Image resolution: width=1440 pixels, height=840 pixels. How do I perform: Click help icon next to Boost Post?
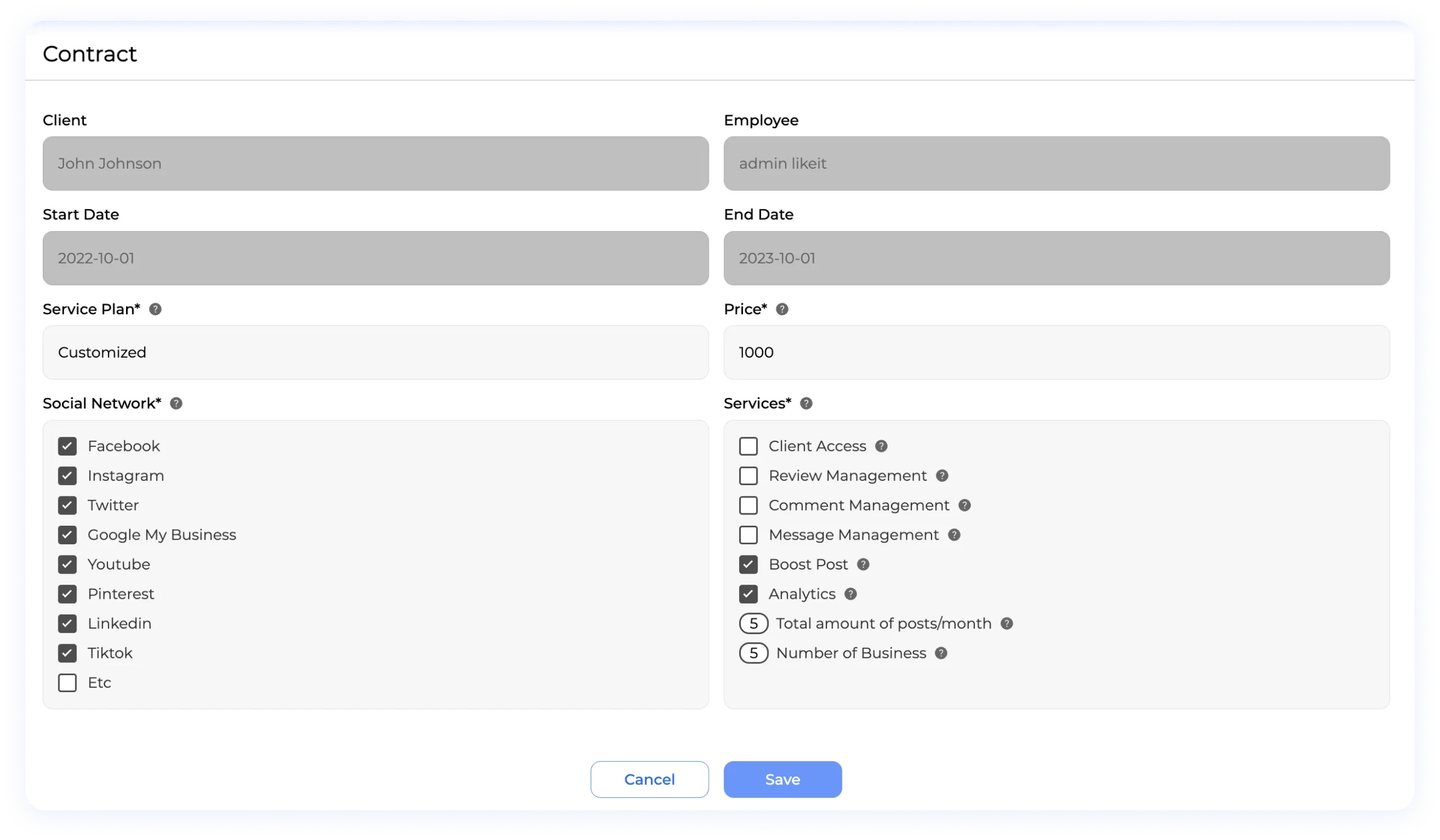(x=863, y=564)
